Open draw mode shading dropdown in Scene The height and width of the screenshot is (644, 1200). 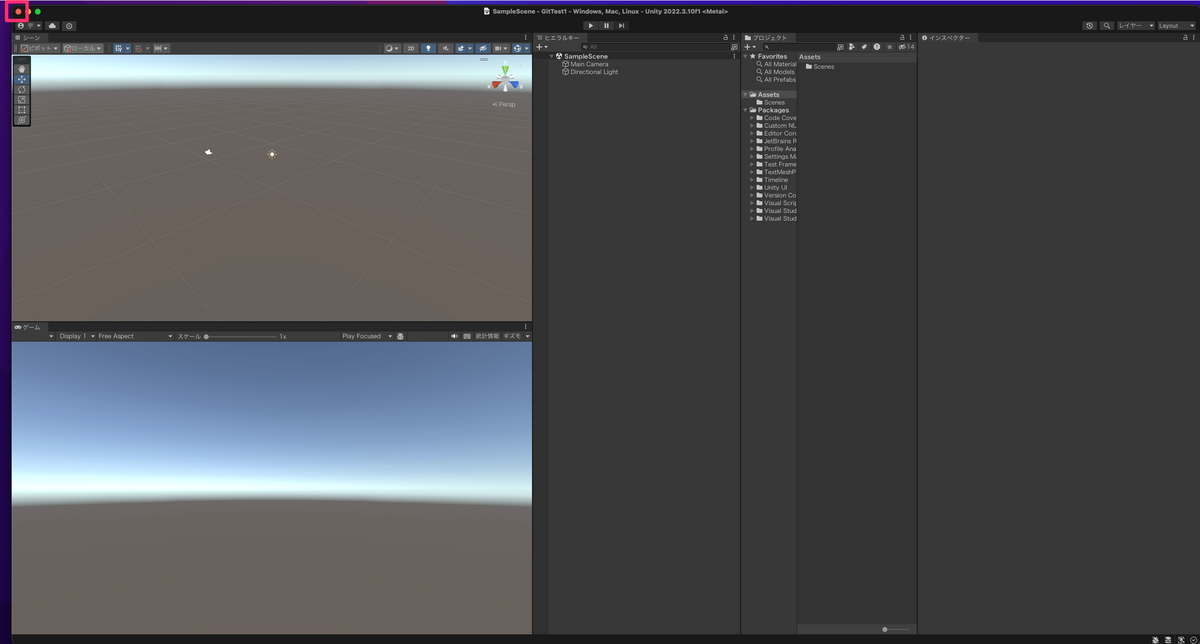[x=392, y=48]
